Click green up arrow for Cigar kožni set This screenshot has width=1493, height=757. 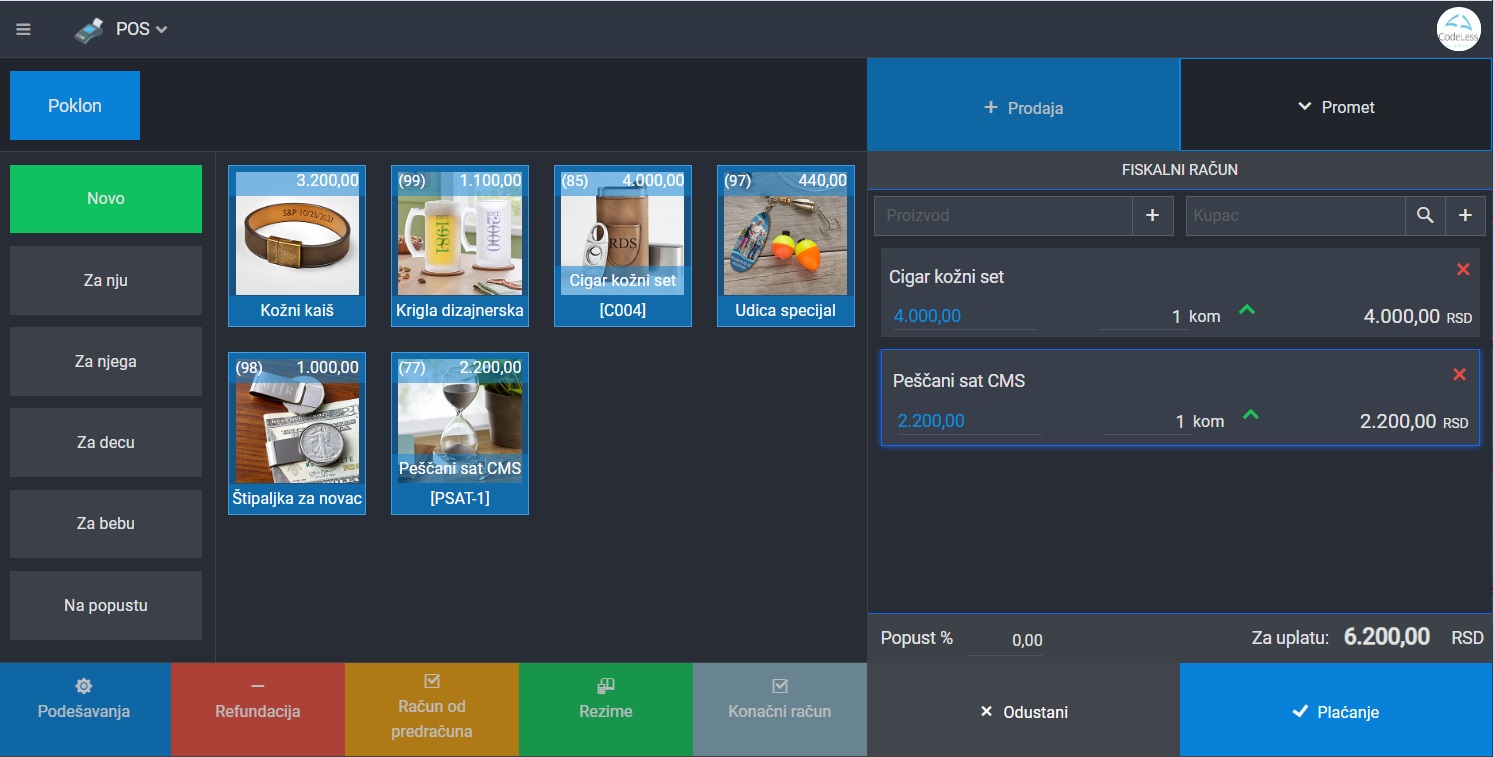click(1246, 310)
